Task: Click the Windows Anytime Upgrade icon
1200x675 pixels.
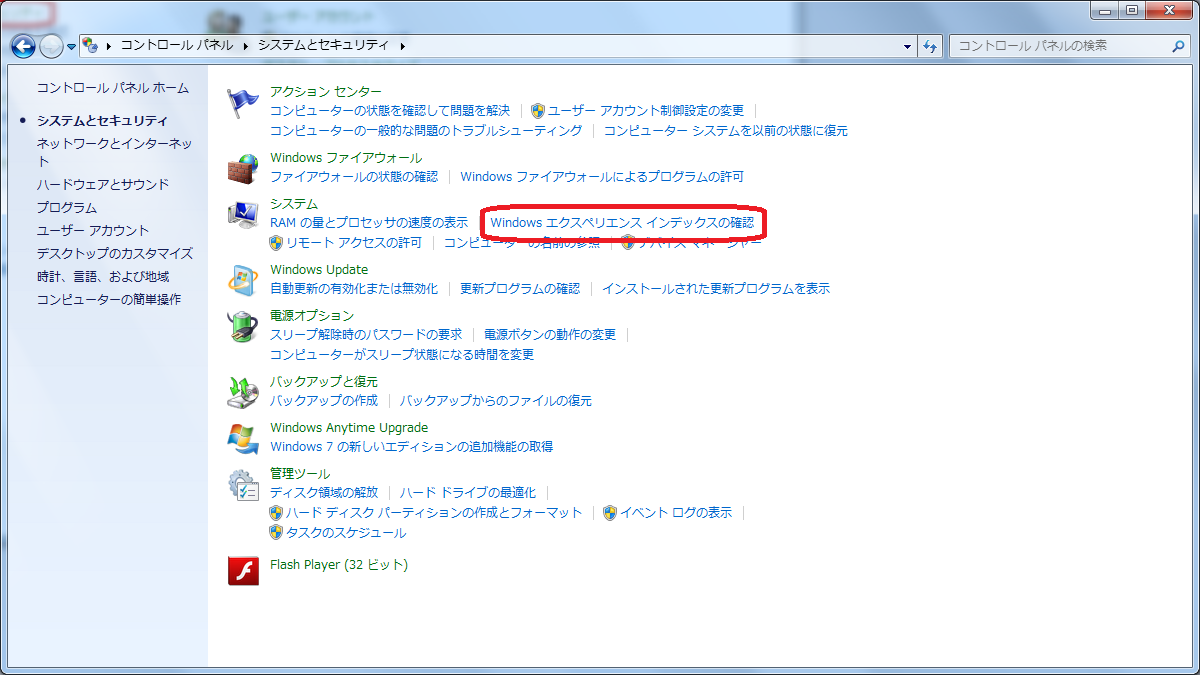Action: (x=243, y=439)
